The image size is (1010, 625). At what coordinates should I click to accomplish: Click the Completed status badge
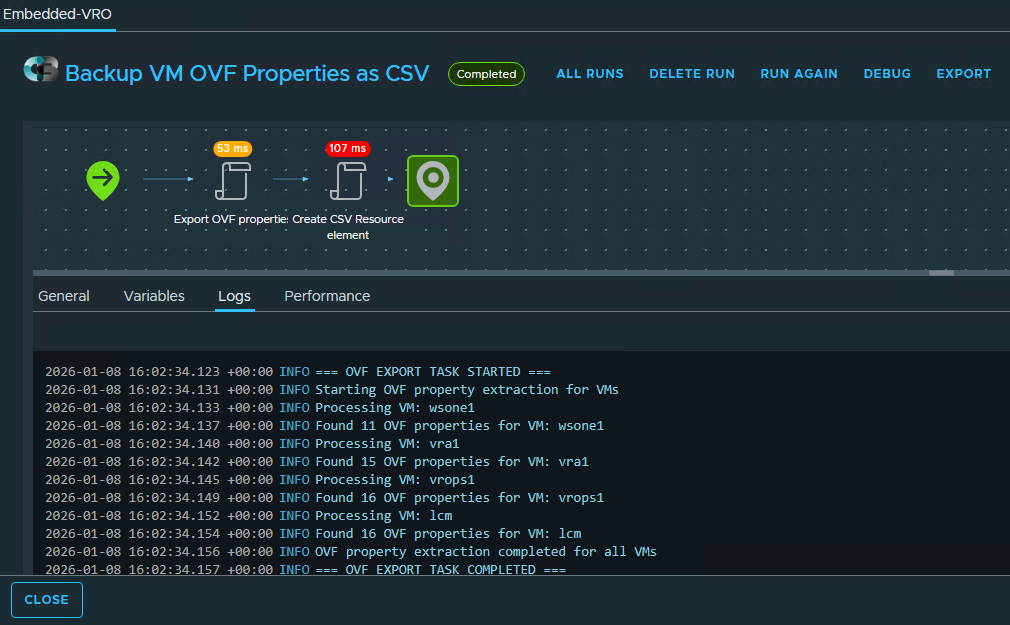[x=486, y=74]
